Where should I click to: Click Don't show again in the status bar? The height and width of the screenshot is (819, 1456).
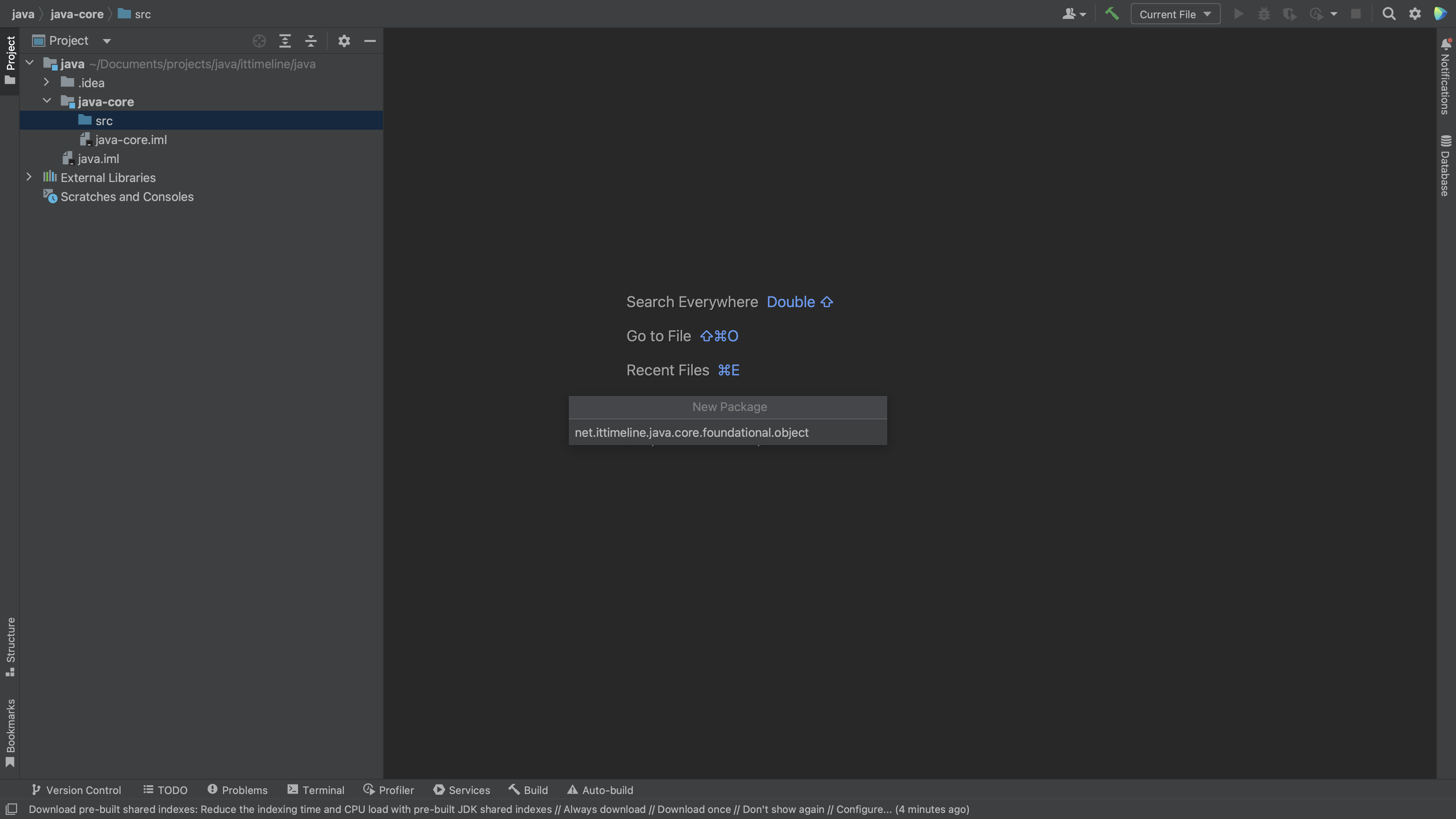[783, 810]
